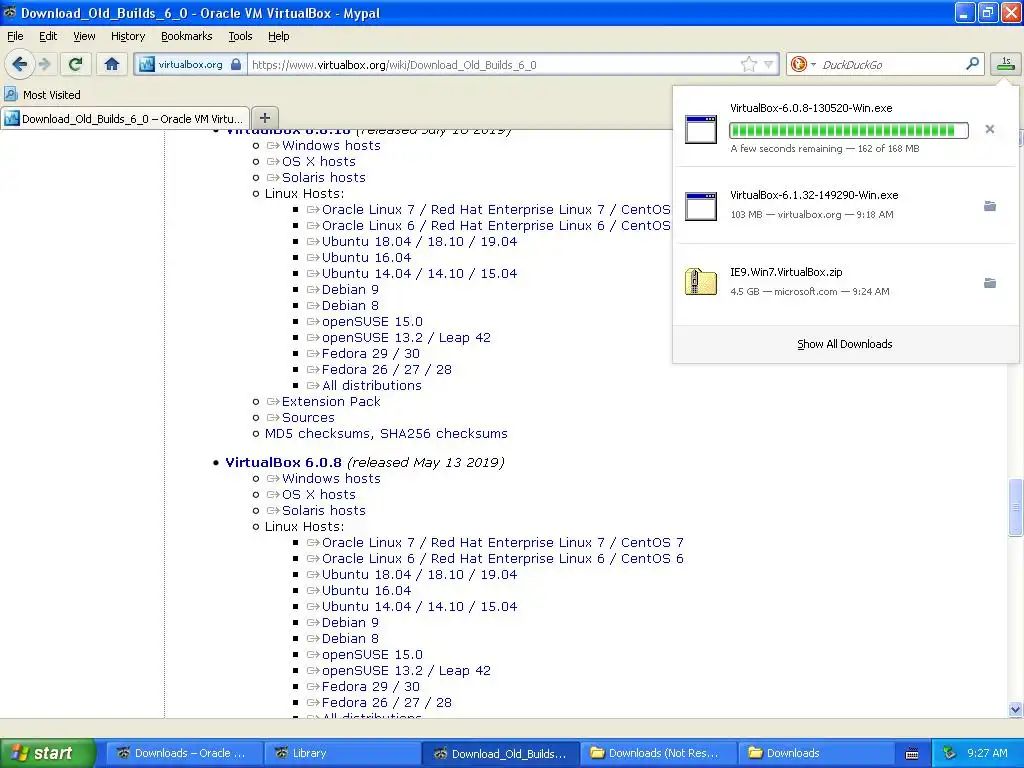1024x768 pixels.
Task: Open the Most Visited bookmarks folder
Action: [42, 95]
